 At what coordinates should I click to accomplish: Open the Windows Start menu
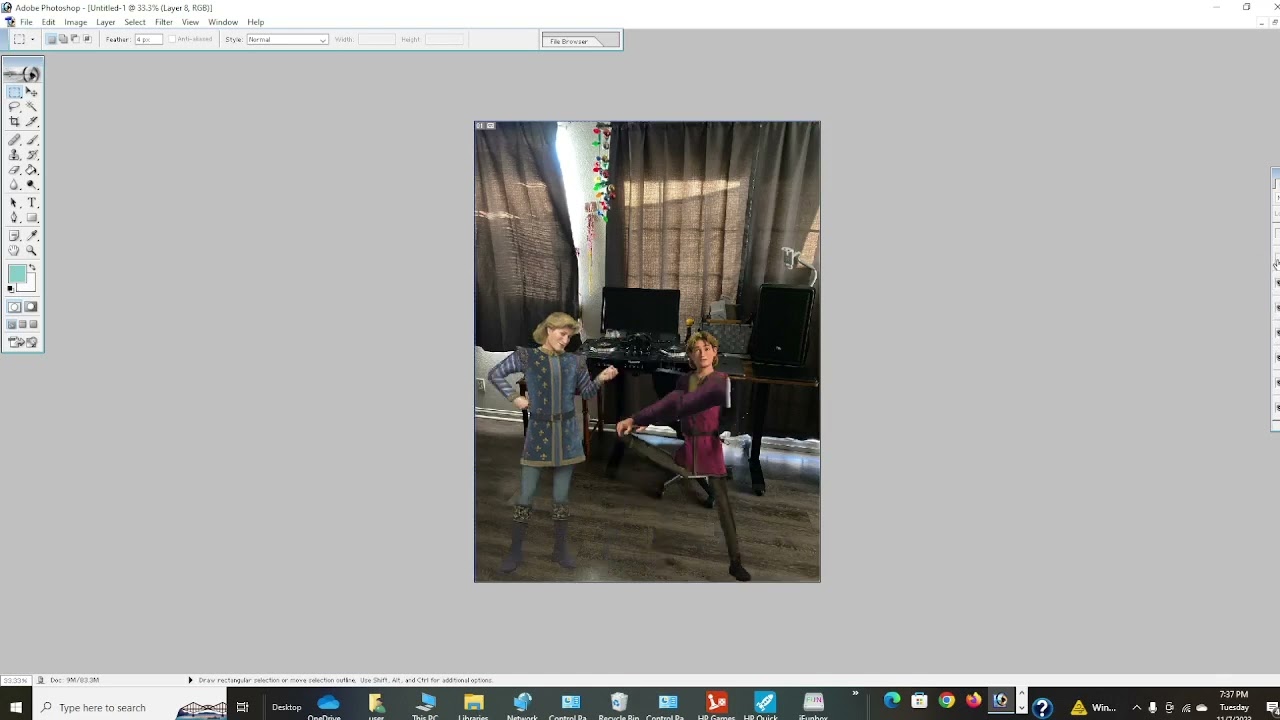[x=15, y=707]
